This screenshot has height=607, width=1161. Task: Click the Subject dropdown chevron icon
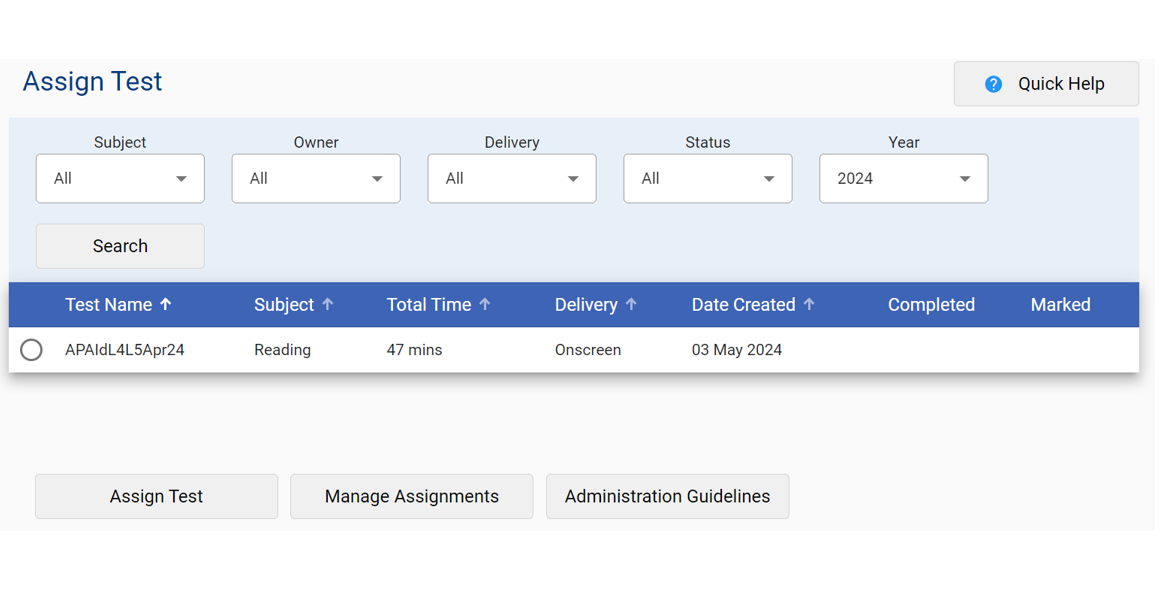182,178
